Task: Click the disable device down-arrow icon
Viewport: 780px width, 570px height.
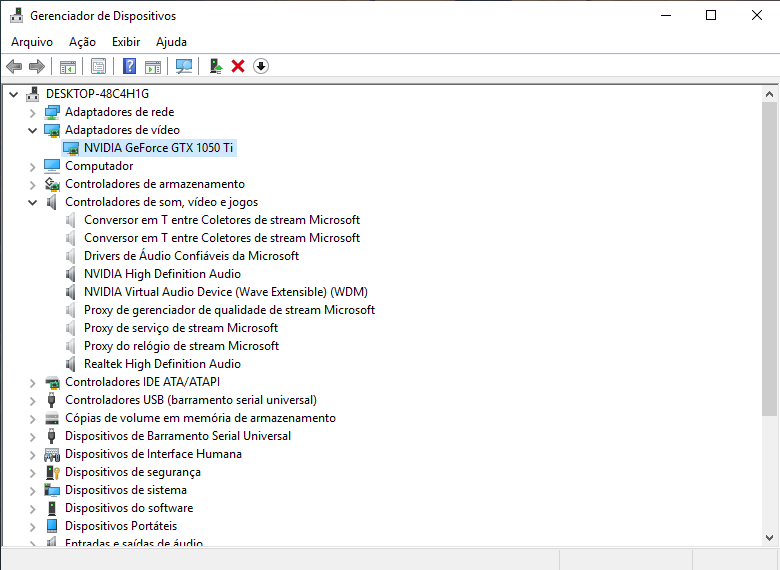Action: (261, 66)
